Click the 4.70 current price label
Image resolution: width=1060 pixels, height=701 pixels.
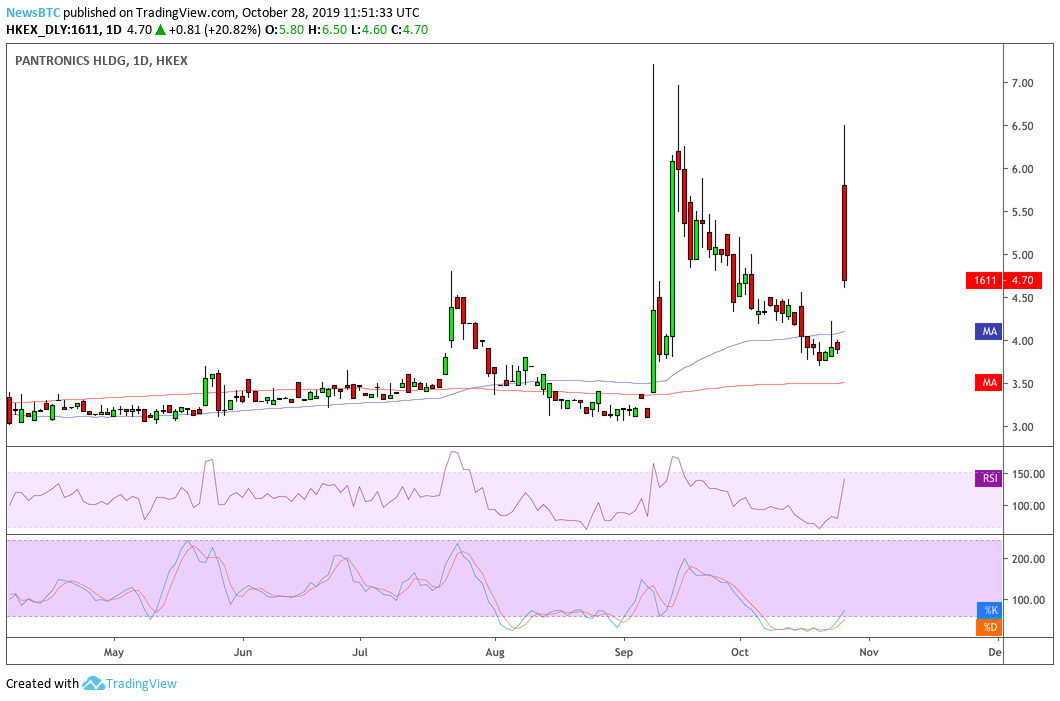point(1022,281)
